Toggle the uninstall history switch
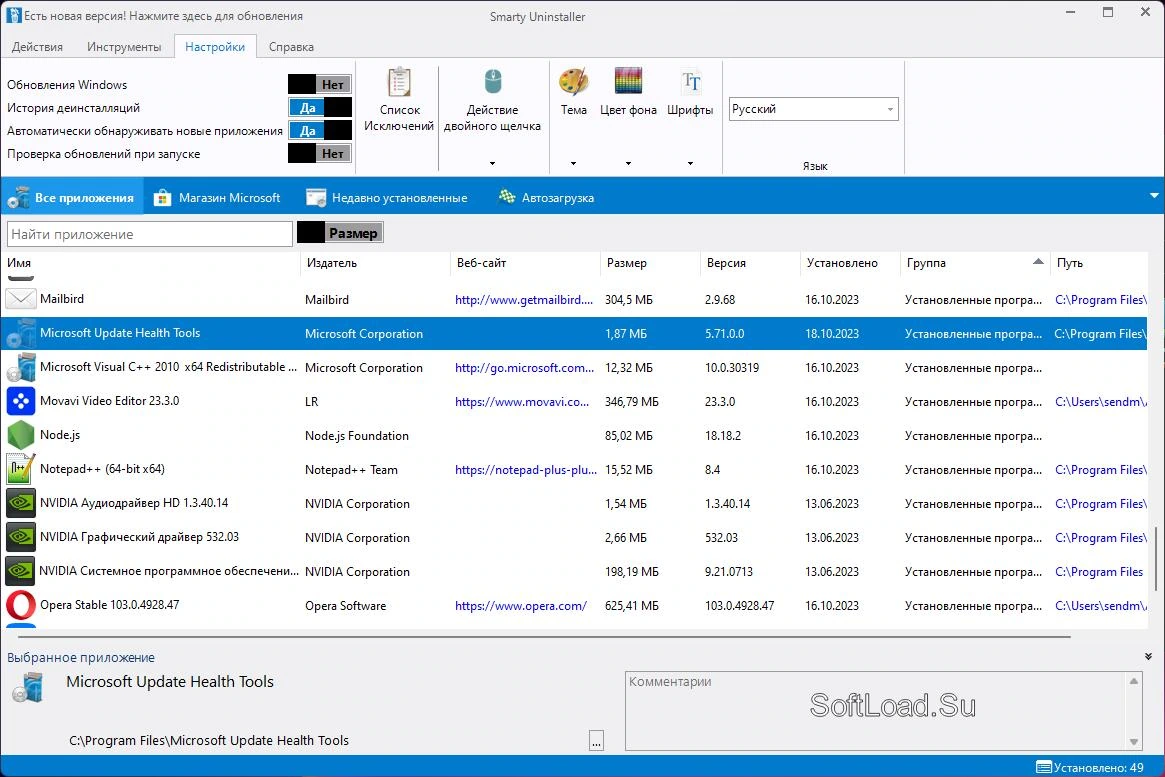 pyautogui.click(x=319, y=108)
